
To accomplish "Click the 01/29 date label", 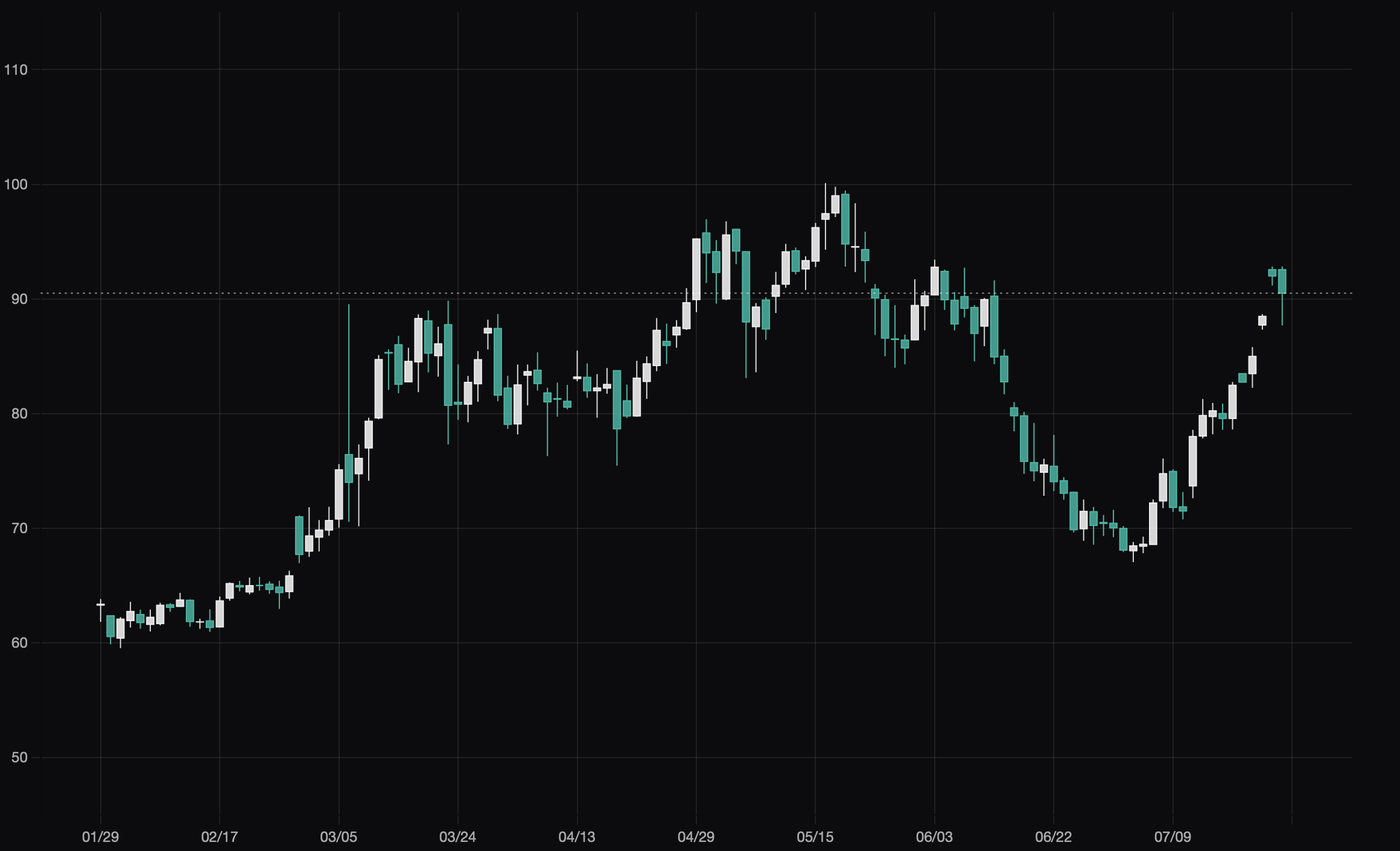I will (x=101, y=837).
